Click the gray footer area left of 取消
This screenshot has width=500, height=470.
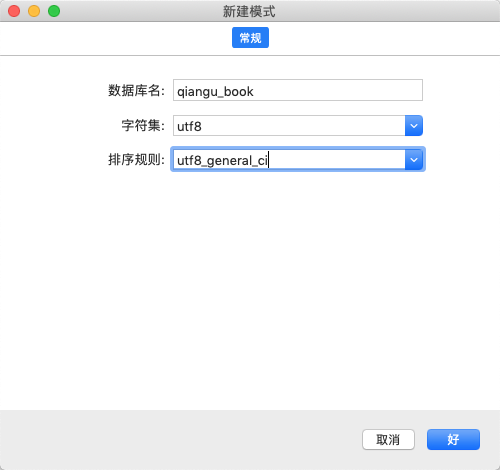point(180,439)
